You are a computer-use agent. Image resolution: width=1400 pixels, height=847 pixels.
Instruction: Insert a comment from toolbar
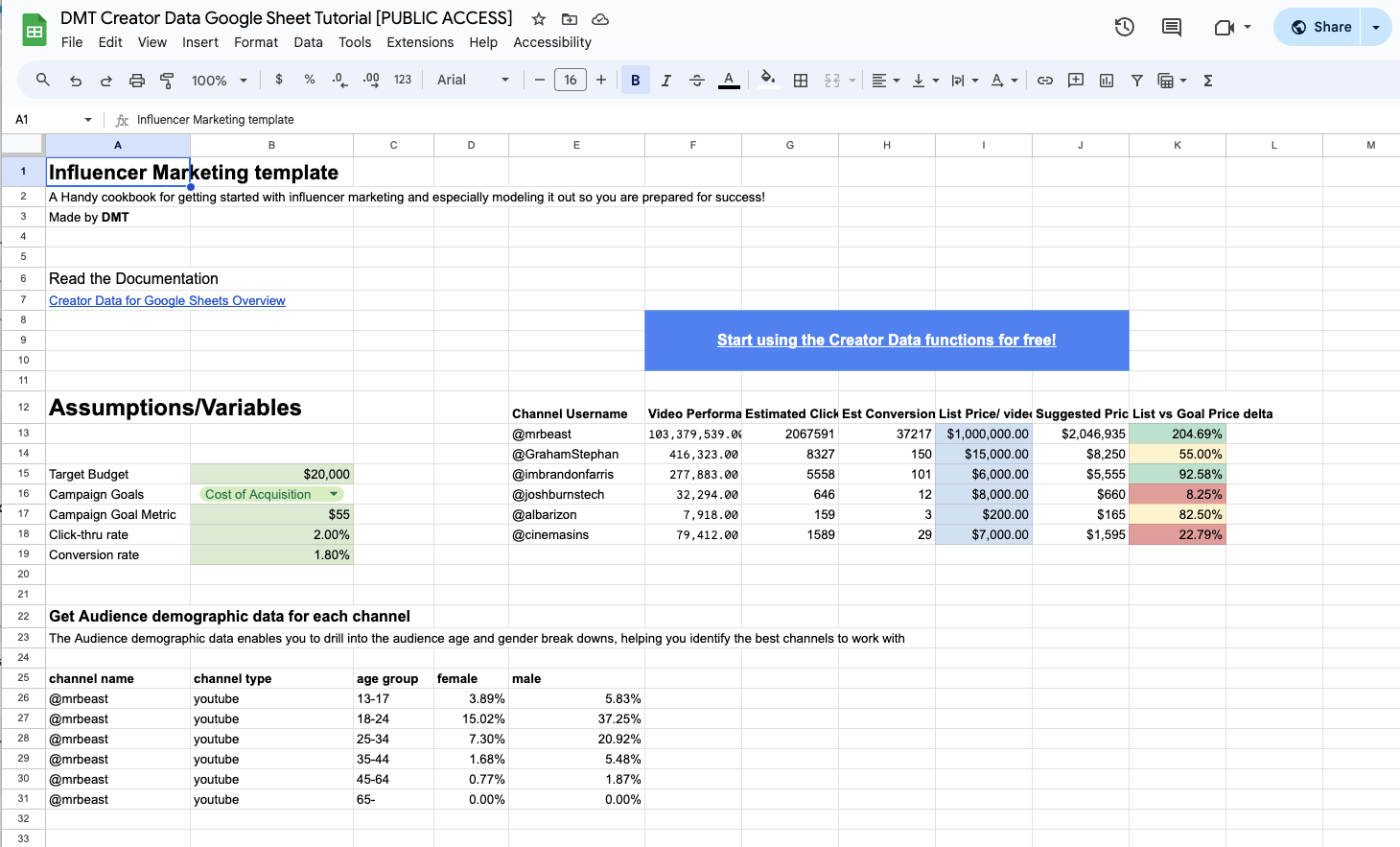point(1076,81)
